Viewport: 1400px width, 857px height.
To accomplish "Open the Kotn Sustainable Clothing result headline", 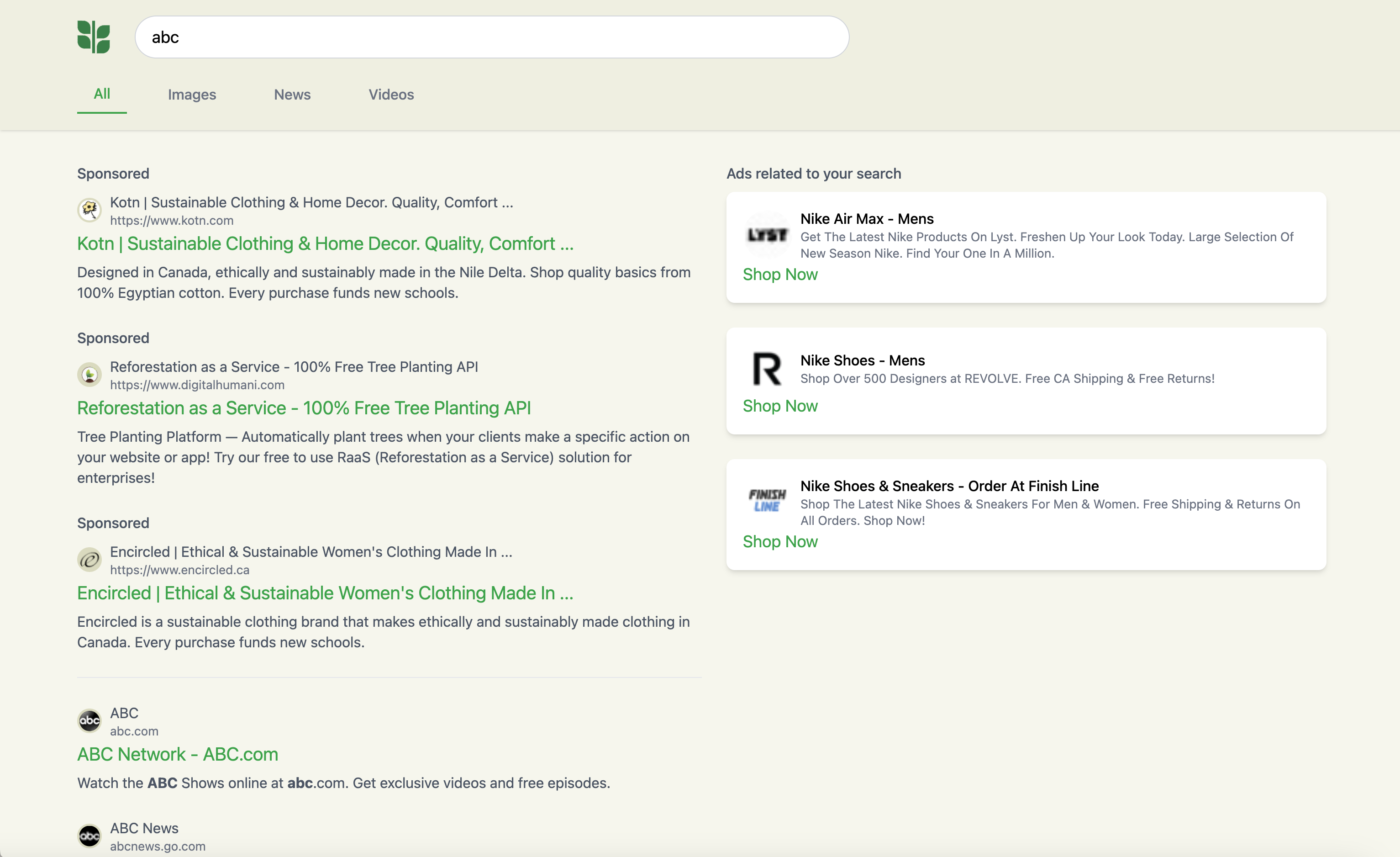I will [x=325, y=244].
